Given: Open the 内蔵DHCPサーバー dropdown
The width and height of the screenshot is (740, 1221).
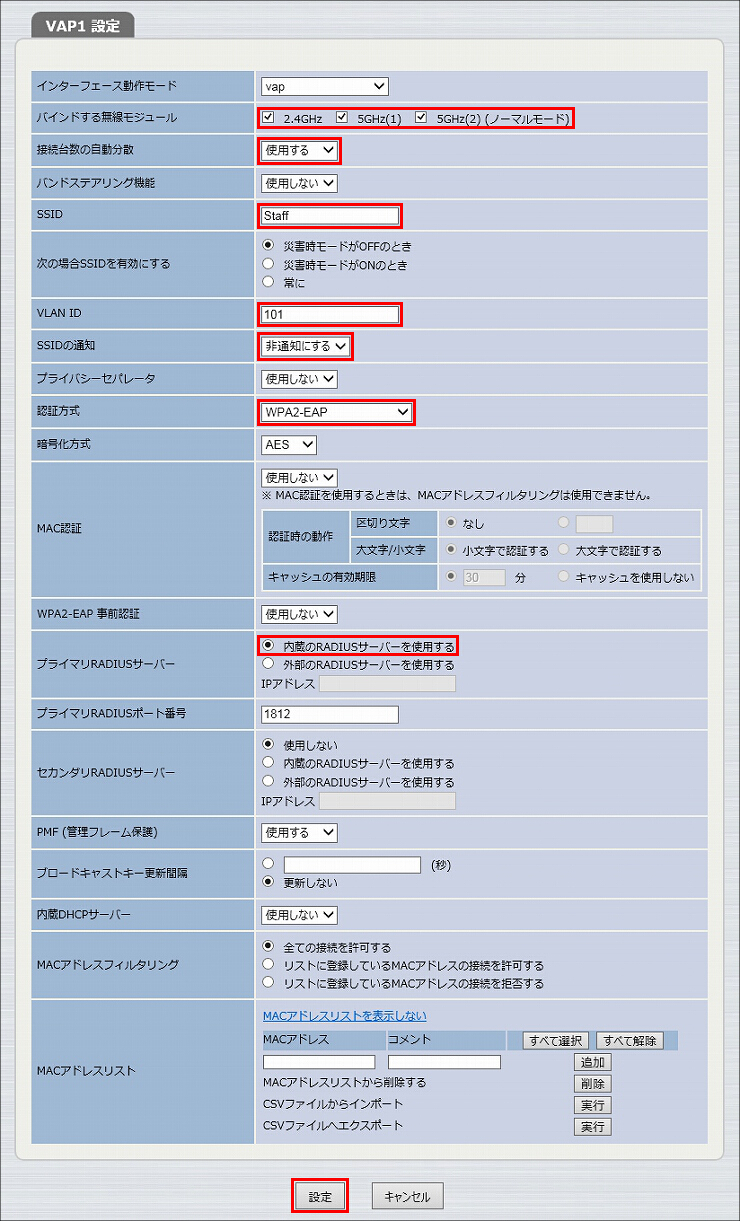Looking at the screenshot, I should click(x=299, y=915).
